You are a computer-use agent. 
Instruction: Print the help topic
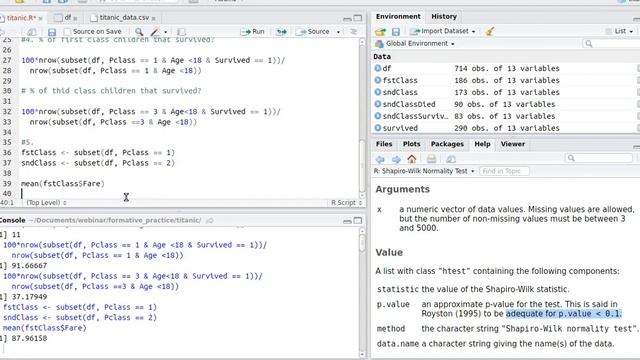[x=431, y=159]
